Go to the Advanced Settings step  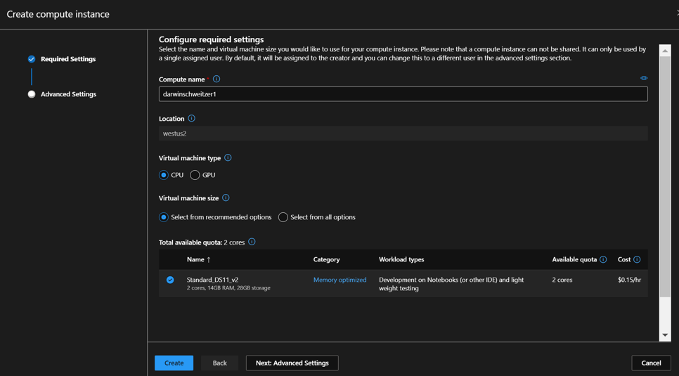pos(68,94)
